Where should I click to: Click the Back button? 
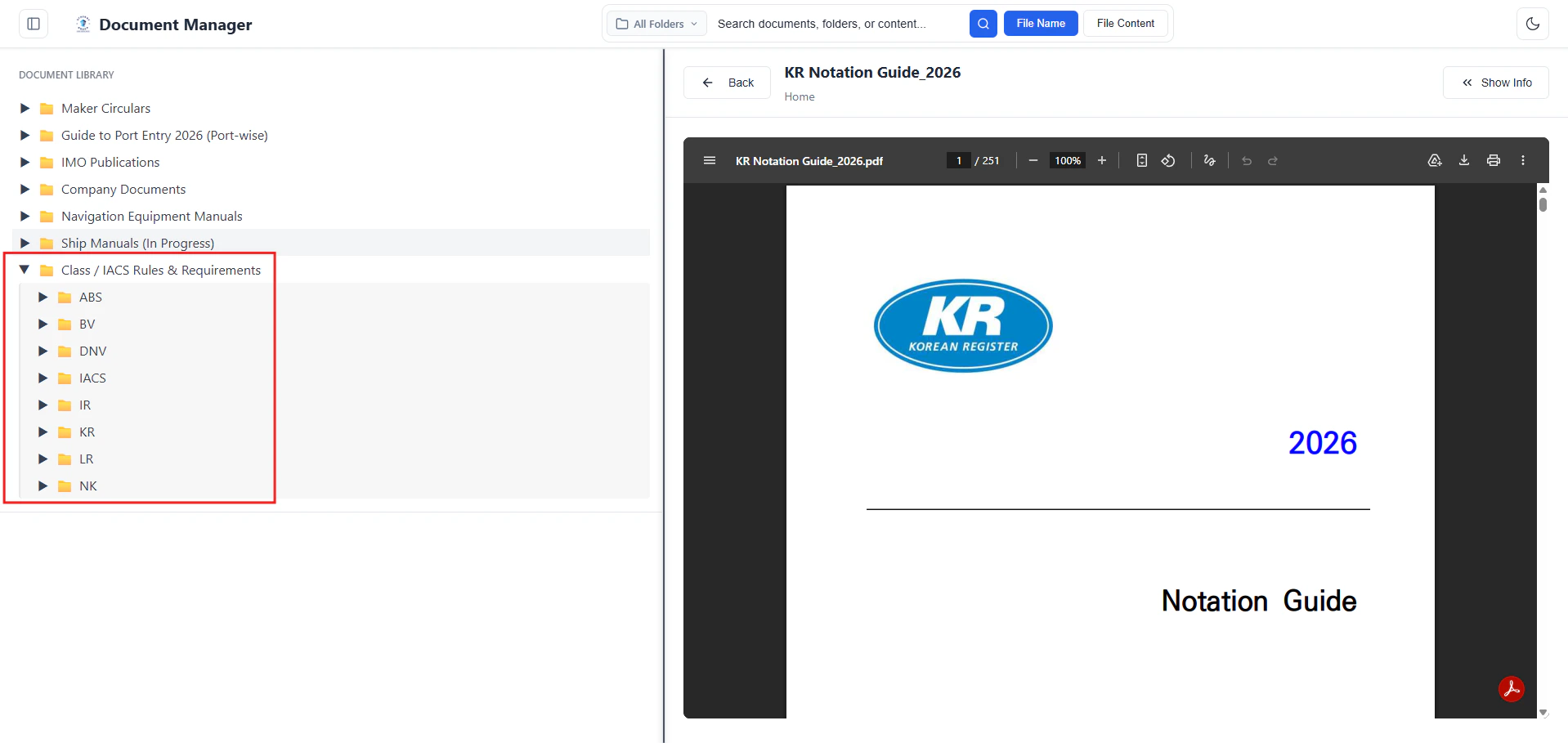727,83
